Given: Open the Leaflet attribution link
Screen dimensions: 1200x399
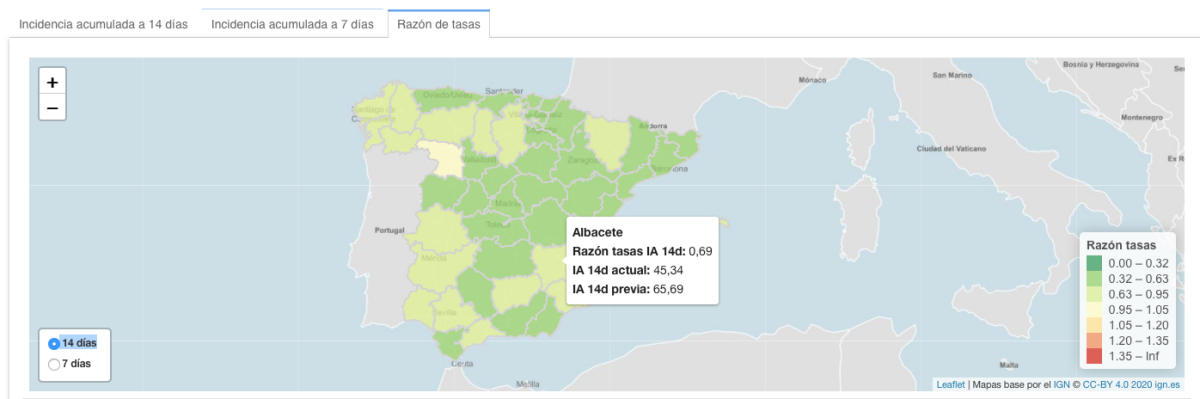Looking at the screenshot, I should [x=950, y=384].
